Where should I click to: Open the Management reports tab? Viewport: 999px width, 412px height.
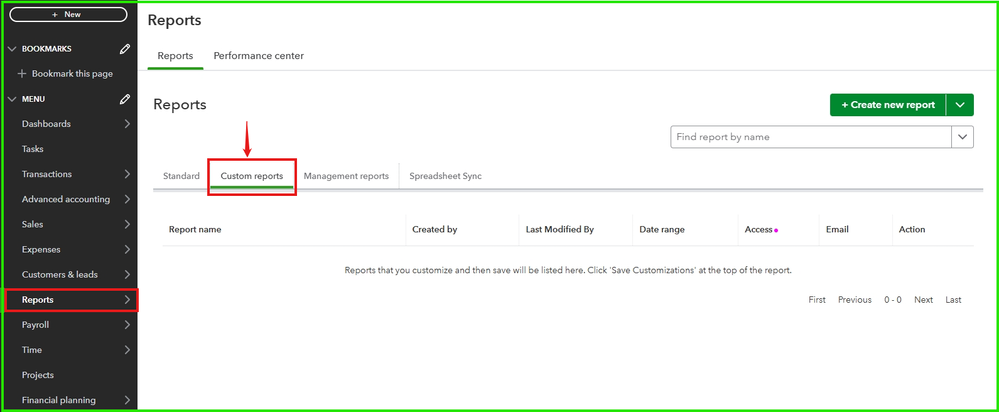(346, 176)
